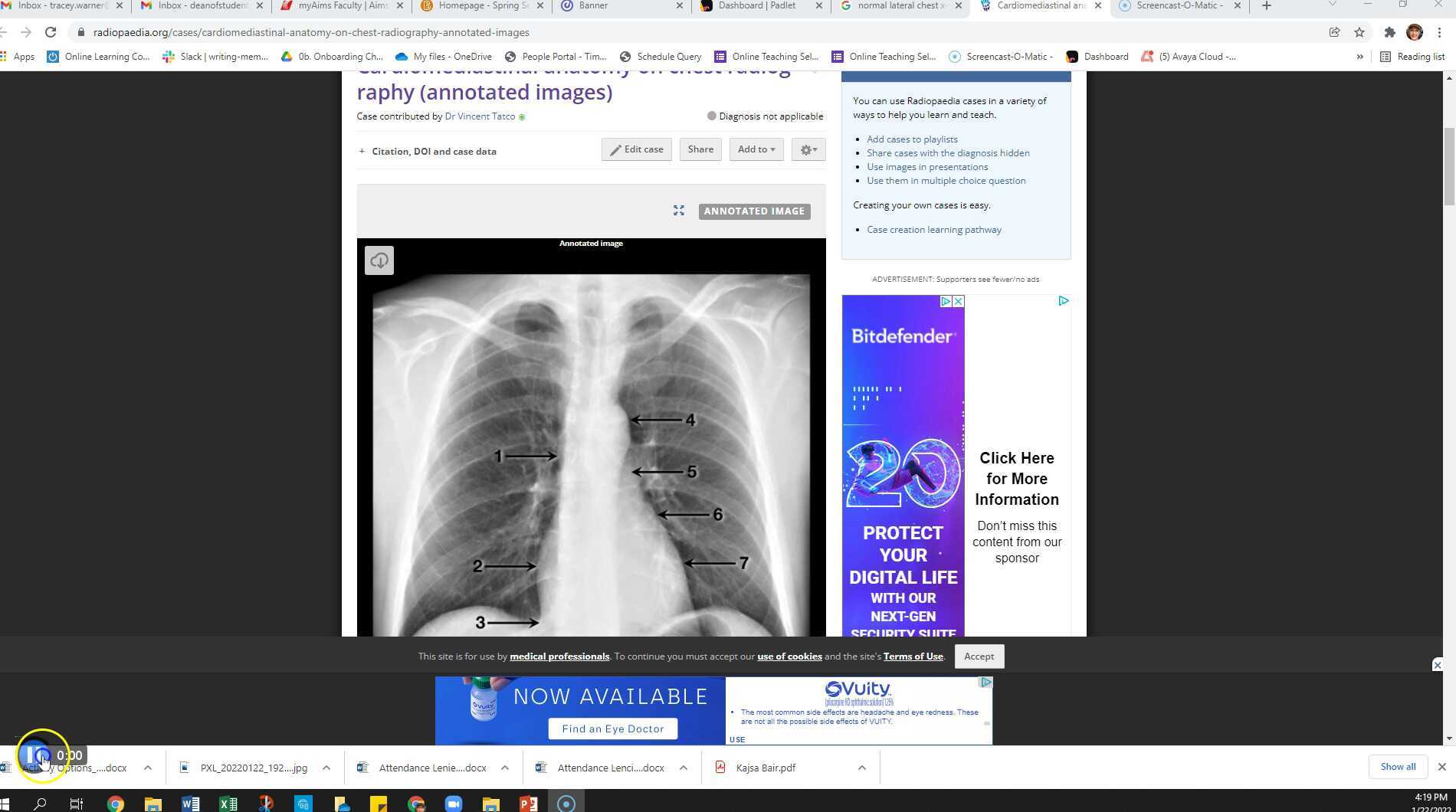Screen dimensions: 1456x812
Task: Download the annotated image via cloud icon
Action: (x=379, y=260)
